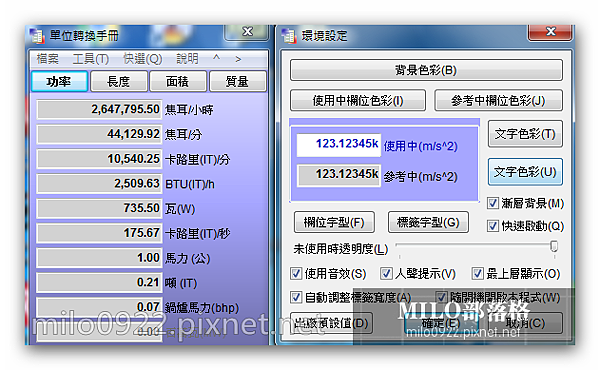Click the 背景色彩(B) button

(x=426, y=70)
